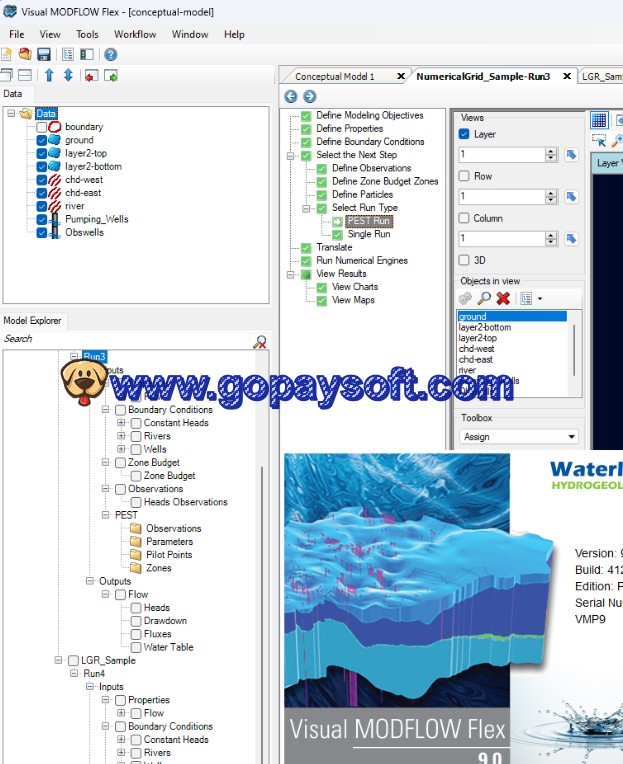The height and width of the screenshot is (764, 623).
Task: Click the Row view pick arrow icon
Action: [x=571, y=197]
